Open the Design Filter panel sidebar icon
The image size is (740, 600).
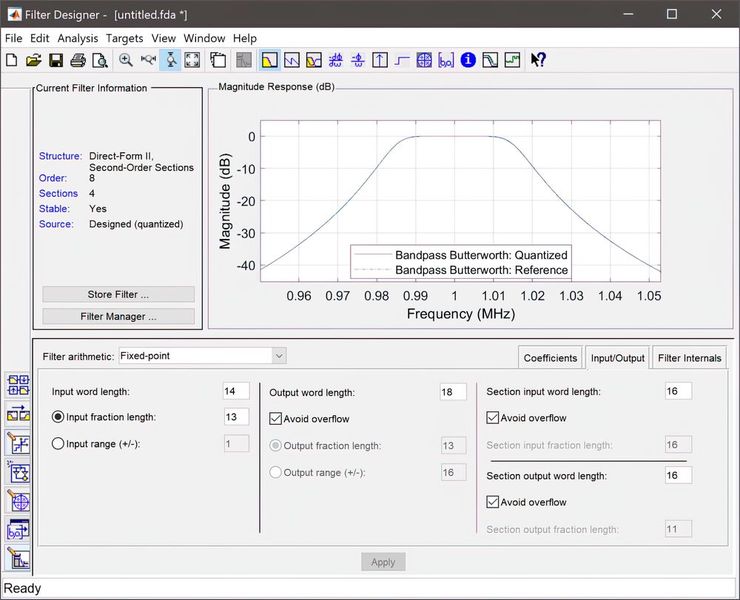click(x=18, y=560)
